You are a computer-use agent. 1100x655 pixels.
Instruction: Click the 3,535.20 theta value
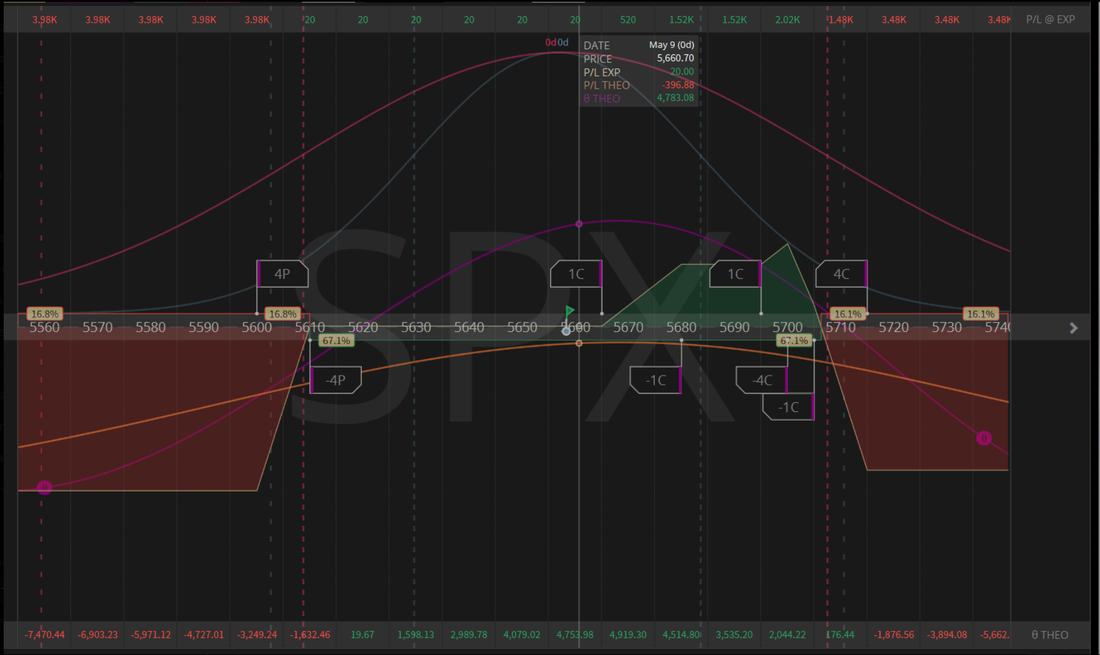coord(734,635)
